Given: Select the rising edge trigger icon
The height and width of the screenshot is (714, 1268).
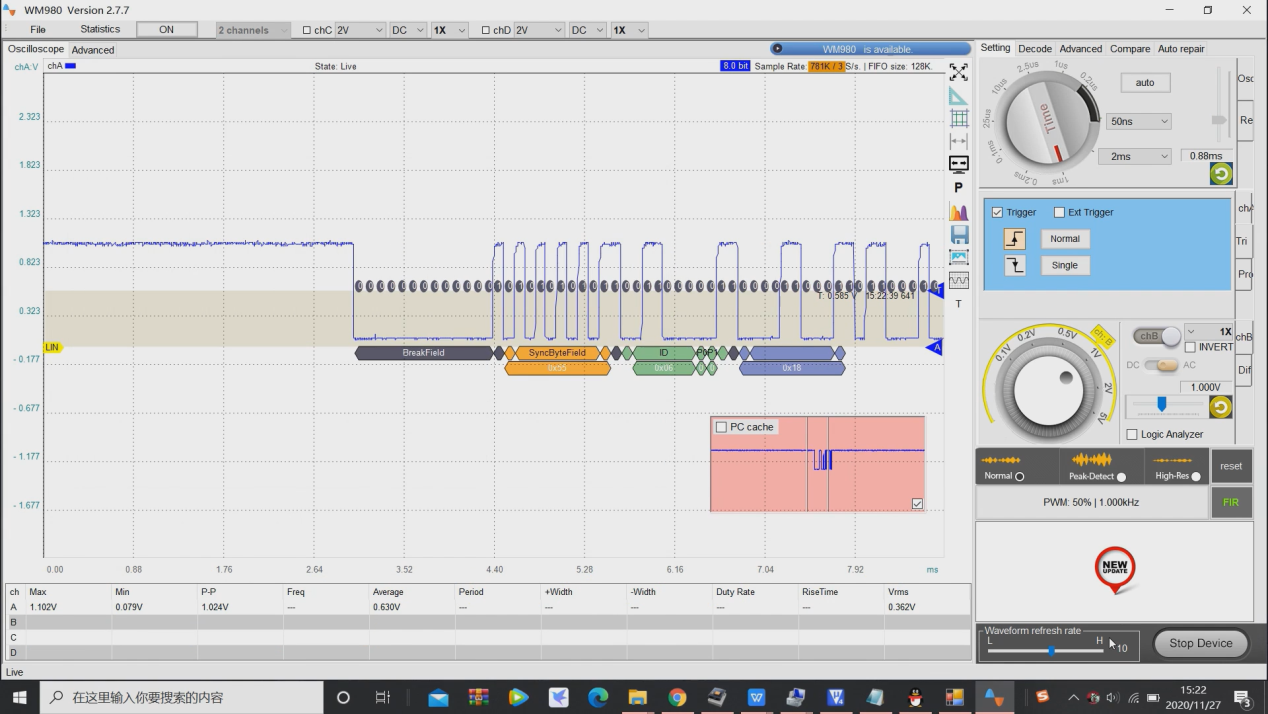Looking at the screenshot, I should (1014, 239).
